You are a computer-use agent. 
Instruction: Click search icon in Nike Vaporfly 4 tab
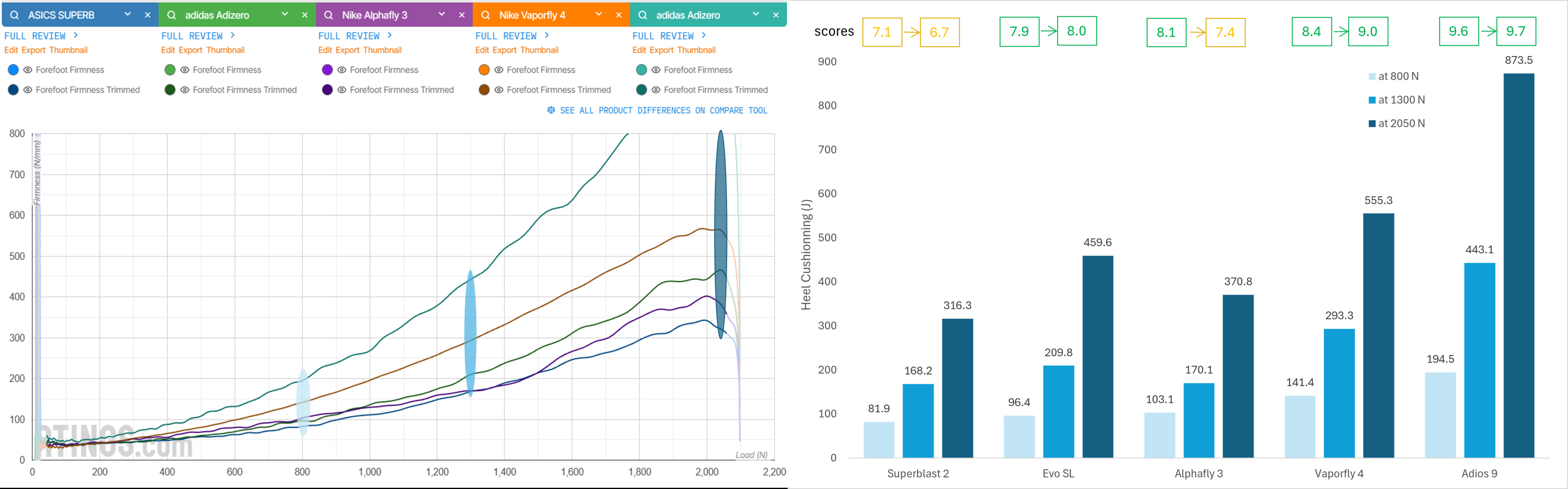(486, 15)
